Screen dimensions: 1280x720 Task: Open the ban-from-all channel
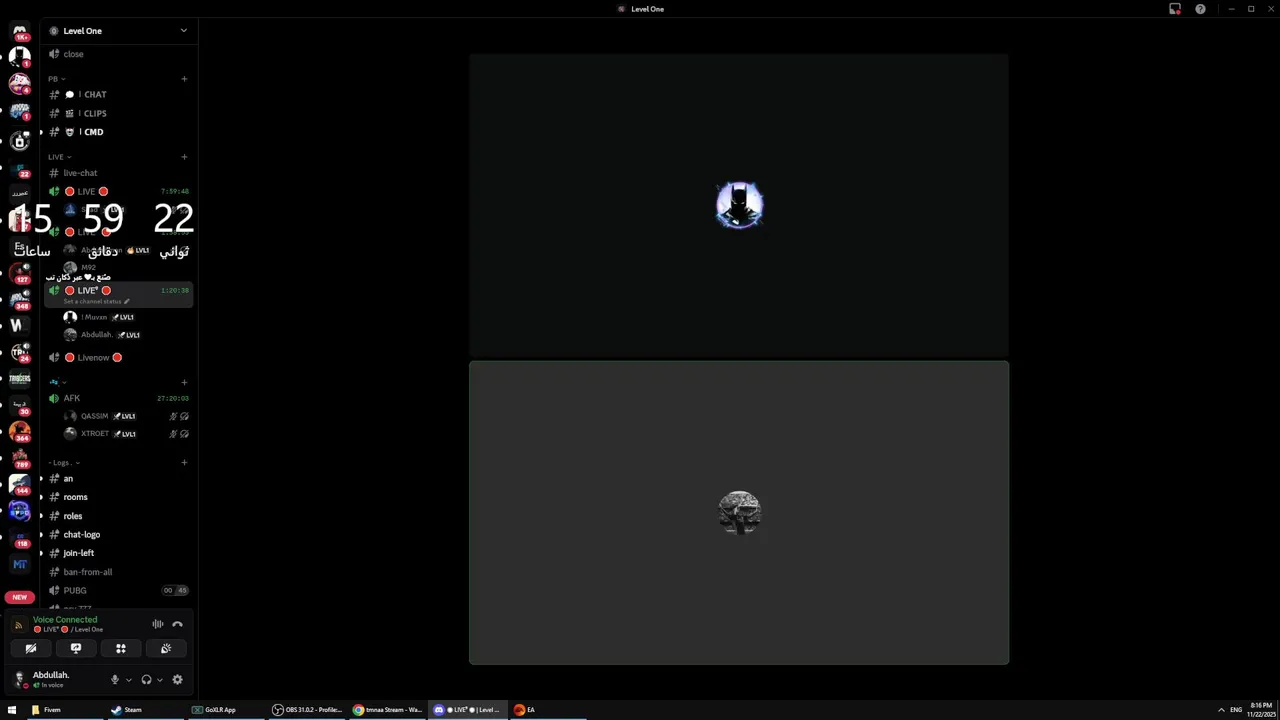coord(118,572)
